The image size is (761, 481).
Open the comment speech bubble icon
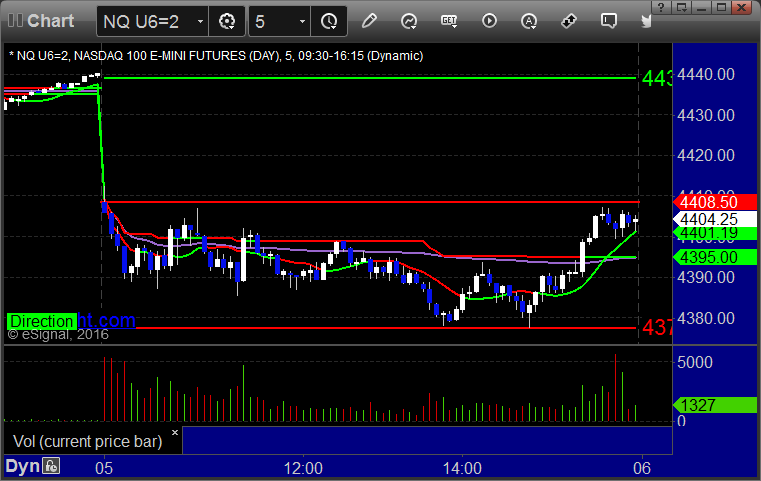click(609, 21)
